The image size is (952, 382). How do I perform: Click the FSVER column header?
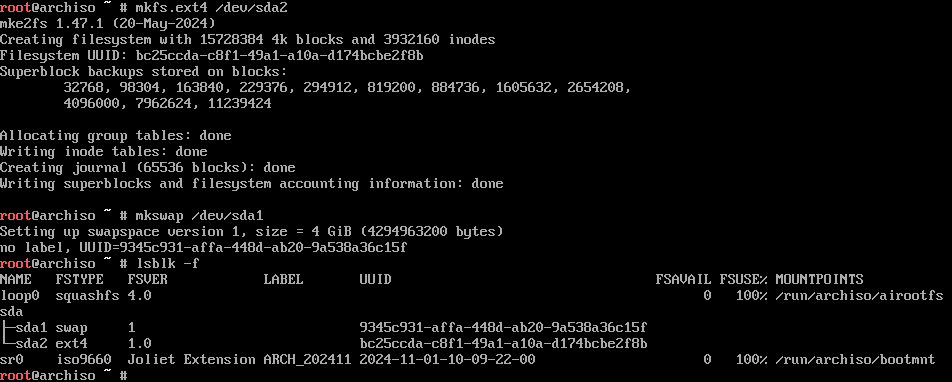[148, 279]
